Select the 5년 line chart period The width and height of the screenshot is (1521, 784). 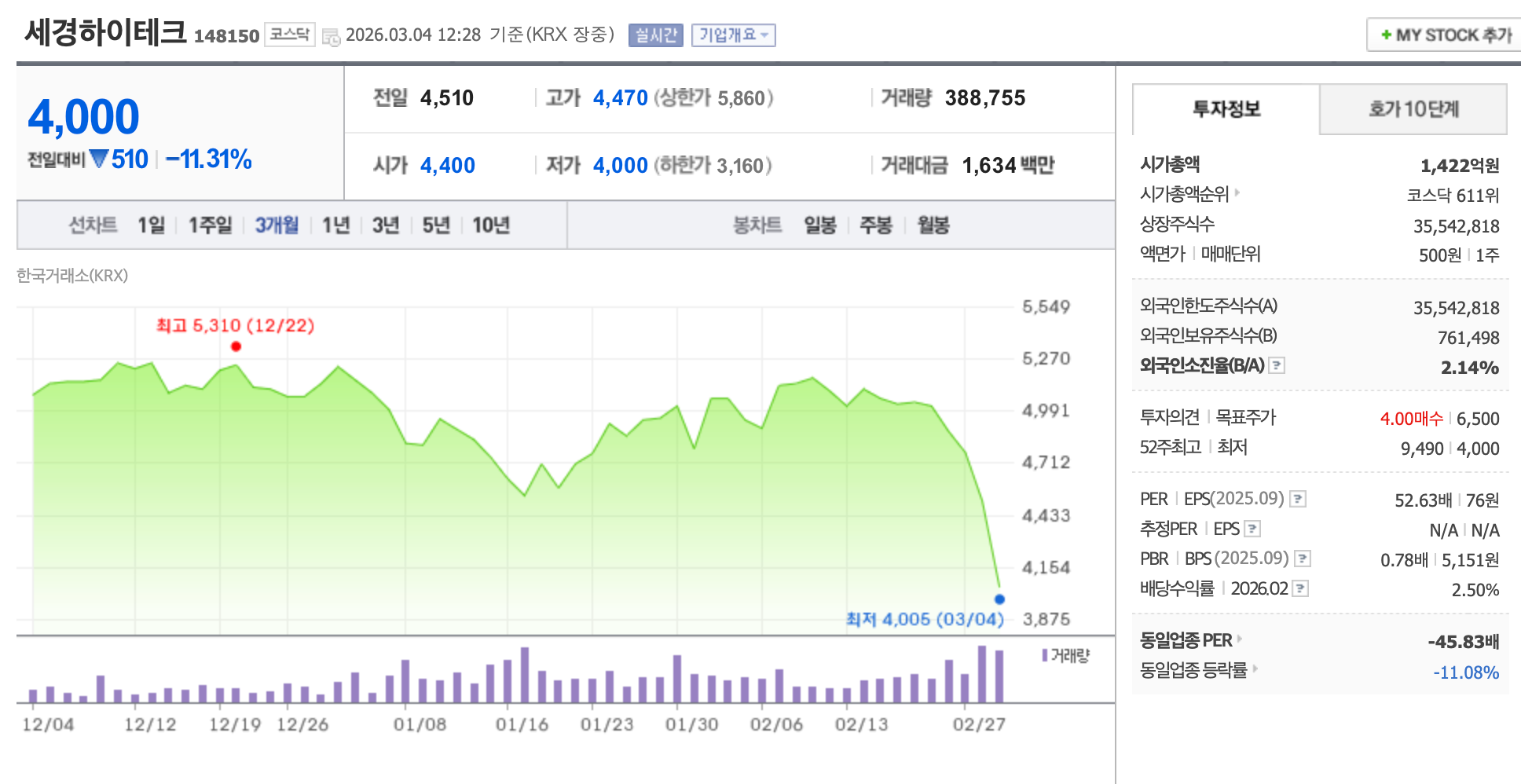[436, 225]
